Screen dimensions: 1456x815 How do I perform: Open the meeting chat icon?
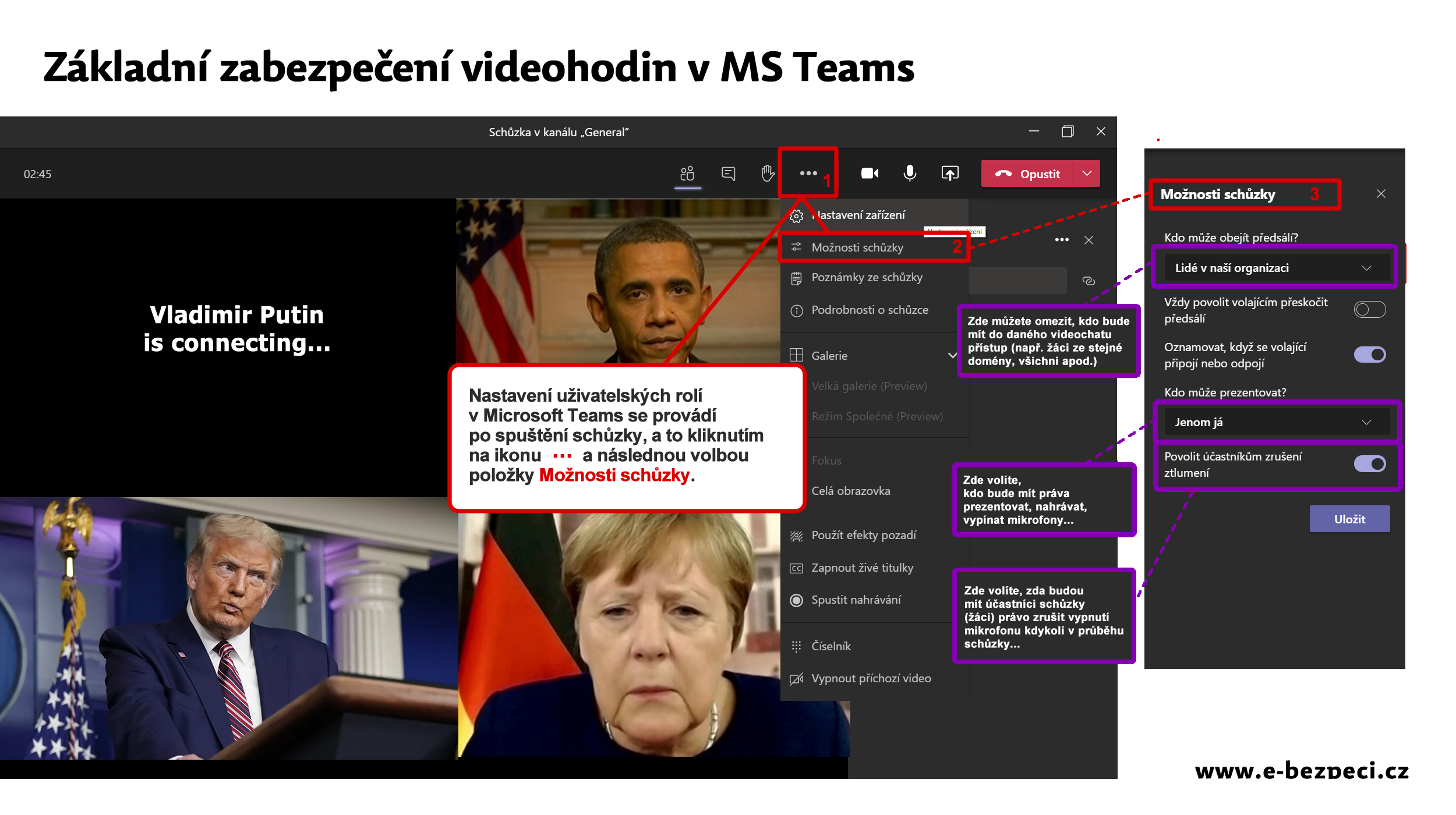click(x=729, y=173)
